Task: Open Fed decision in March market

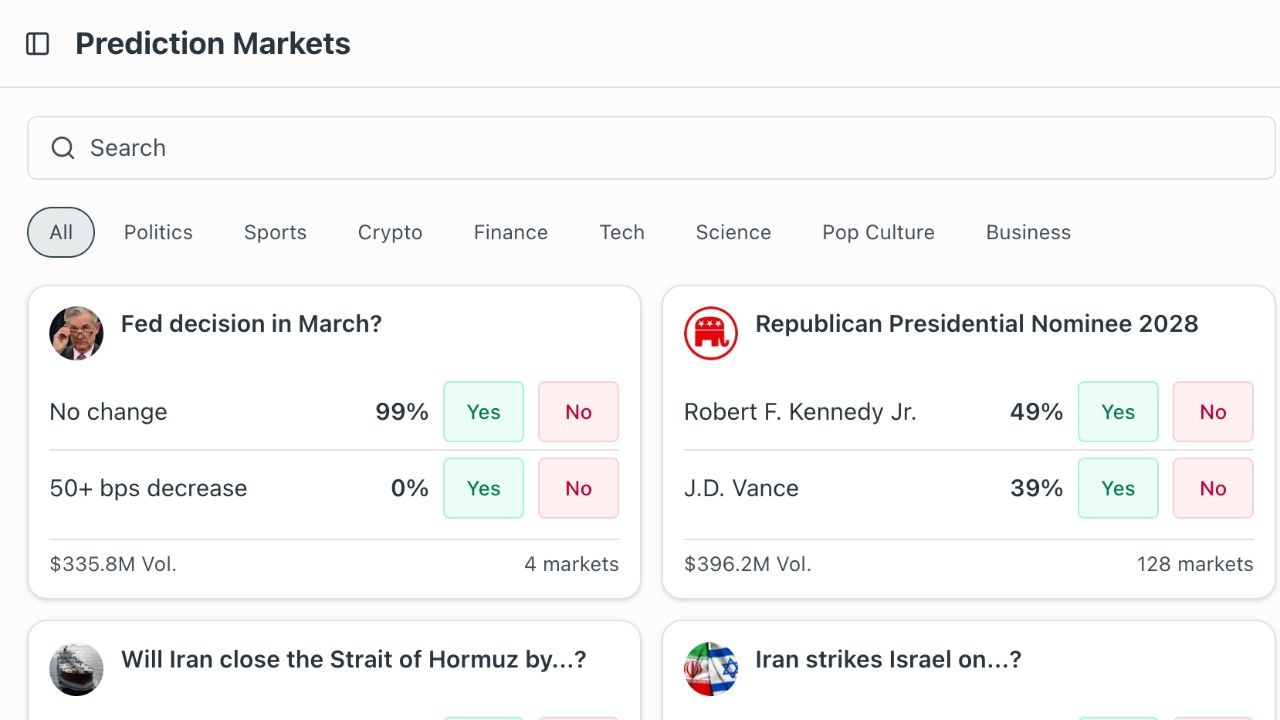Action: point(251,324)
